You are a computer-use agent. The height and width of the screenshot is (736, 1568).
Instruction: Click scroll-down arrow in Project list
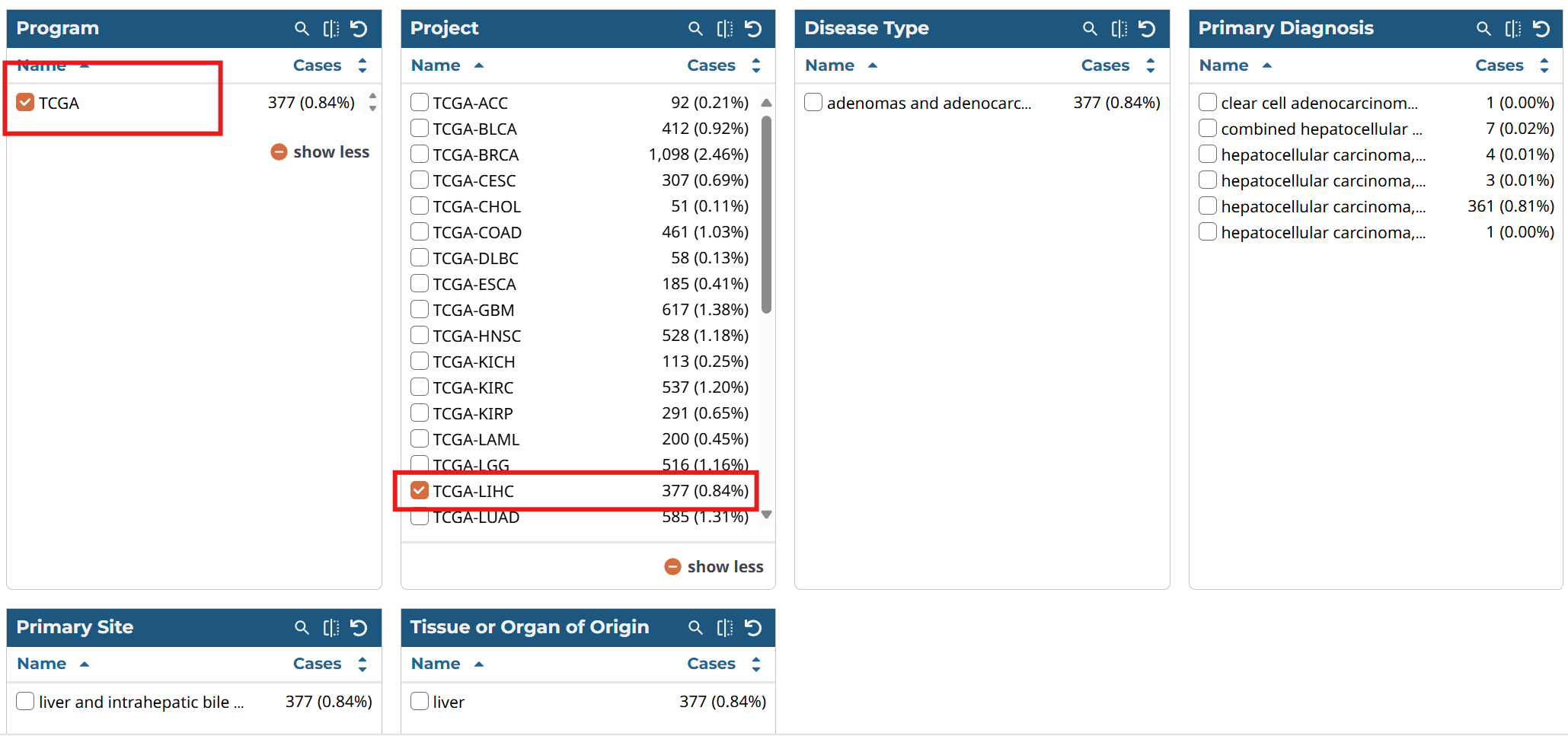(766, 515)
